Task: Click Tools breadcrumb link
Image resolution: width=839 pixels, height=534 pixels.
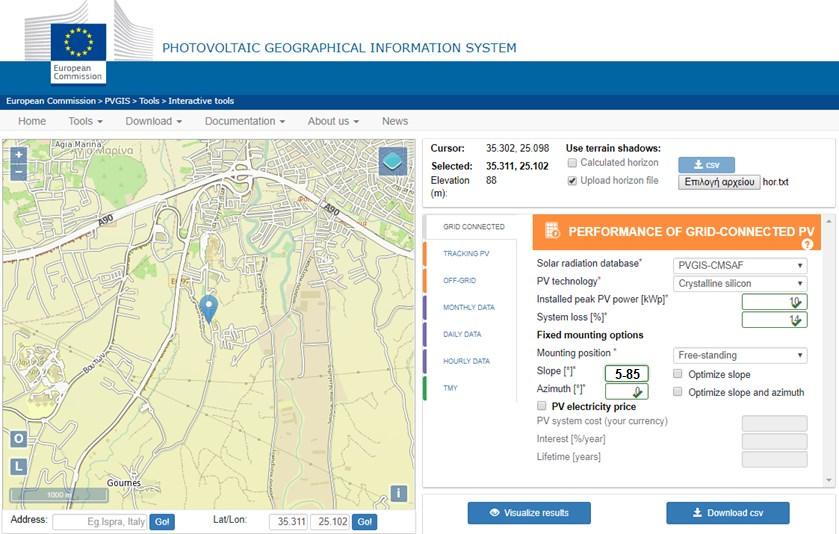Action: (149, 101)
